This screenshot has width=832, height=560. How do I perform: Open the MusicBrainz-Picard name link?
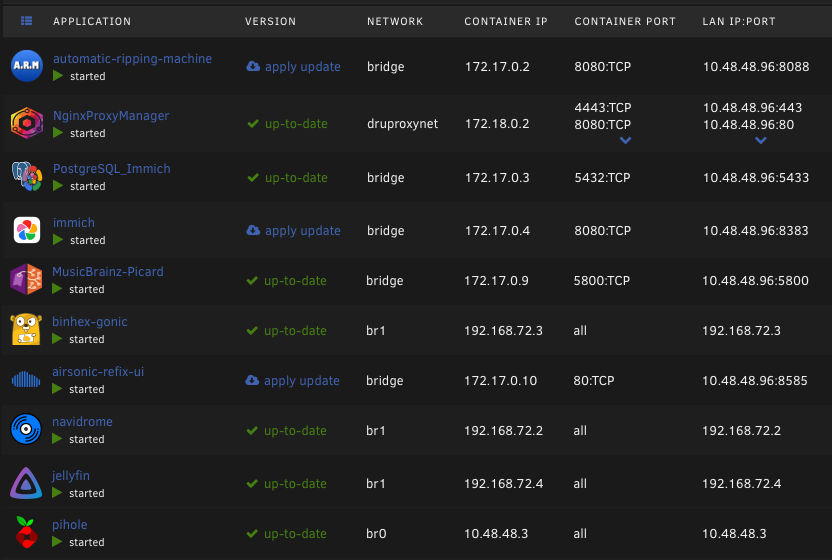pyautogui.click(x=108, y=271)
